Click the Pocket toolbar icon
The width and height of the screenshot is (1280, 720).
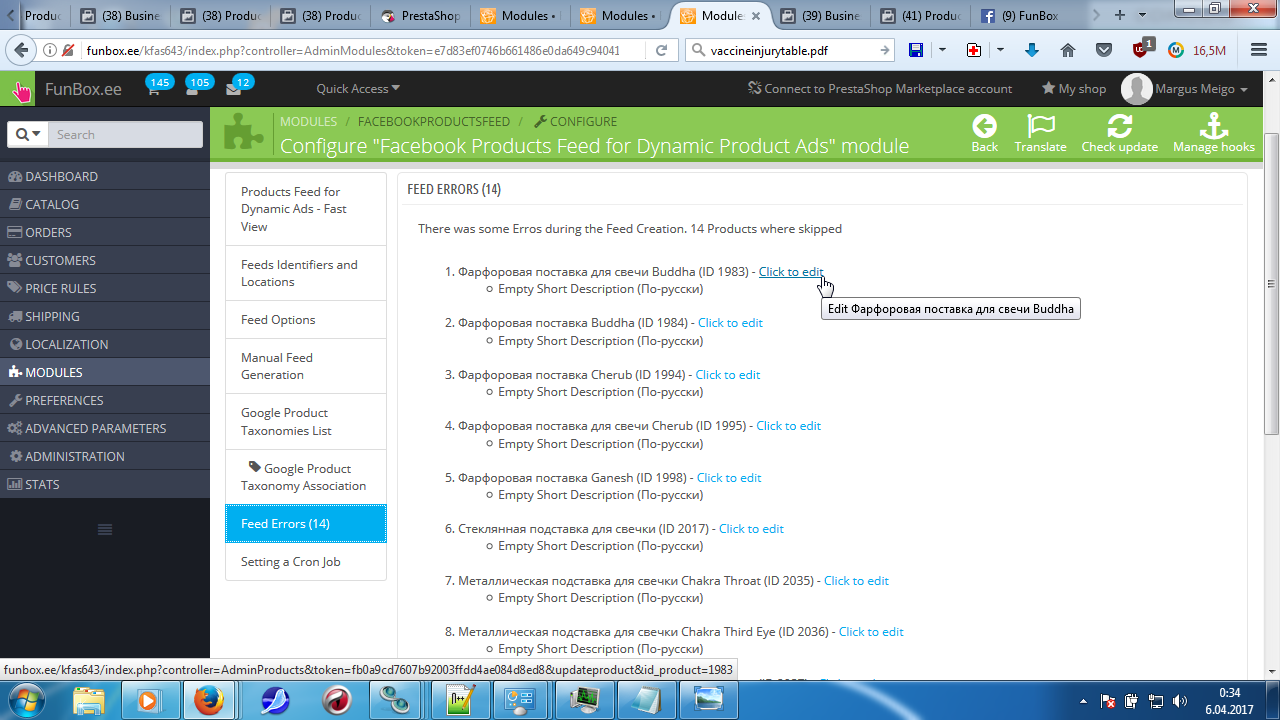click(1104, 50)
